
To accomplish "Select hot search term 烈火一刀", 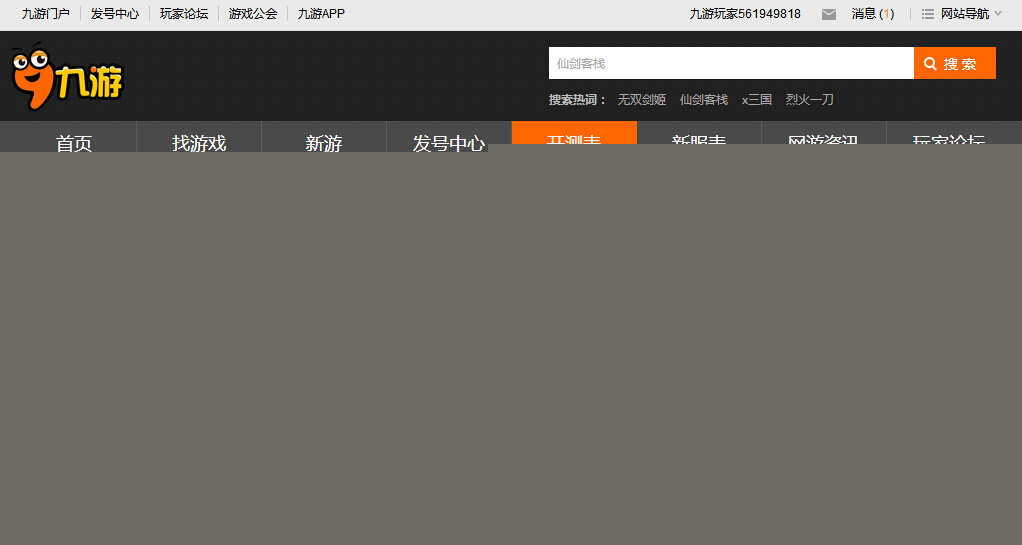I will pos(809,100).
